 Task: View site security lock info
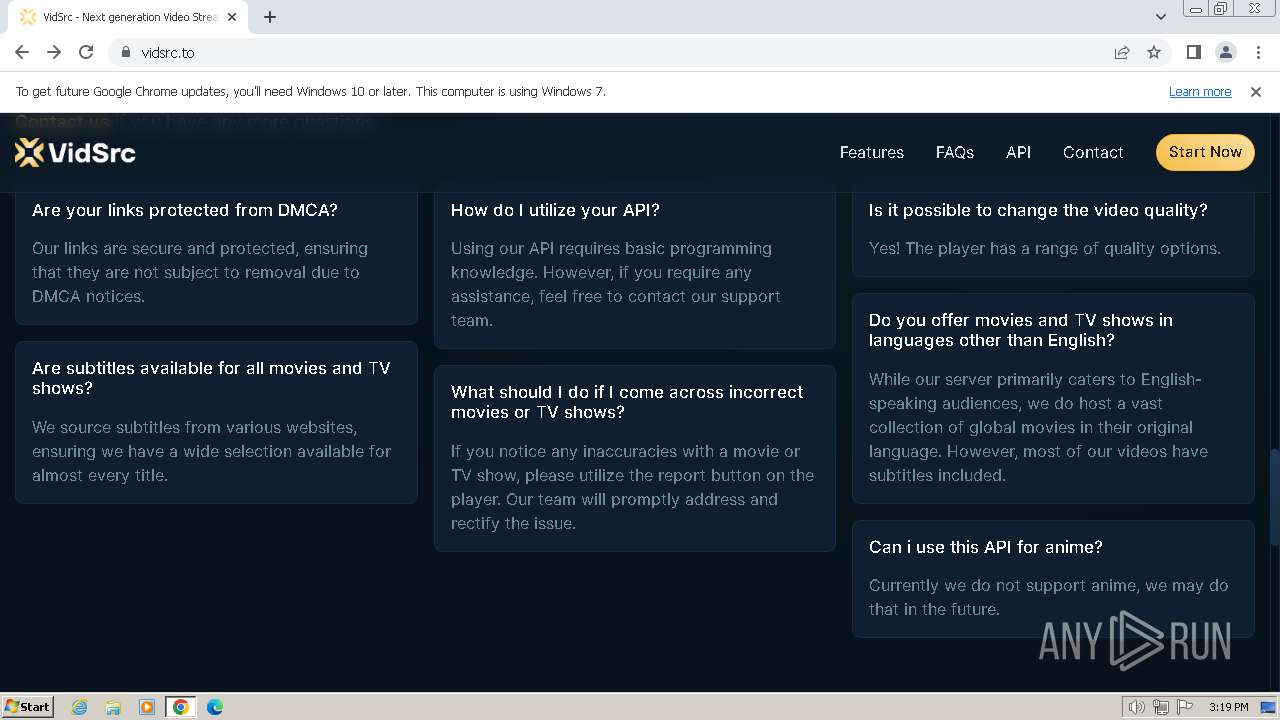tap(125, 52)
